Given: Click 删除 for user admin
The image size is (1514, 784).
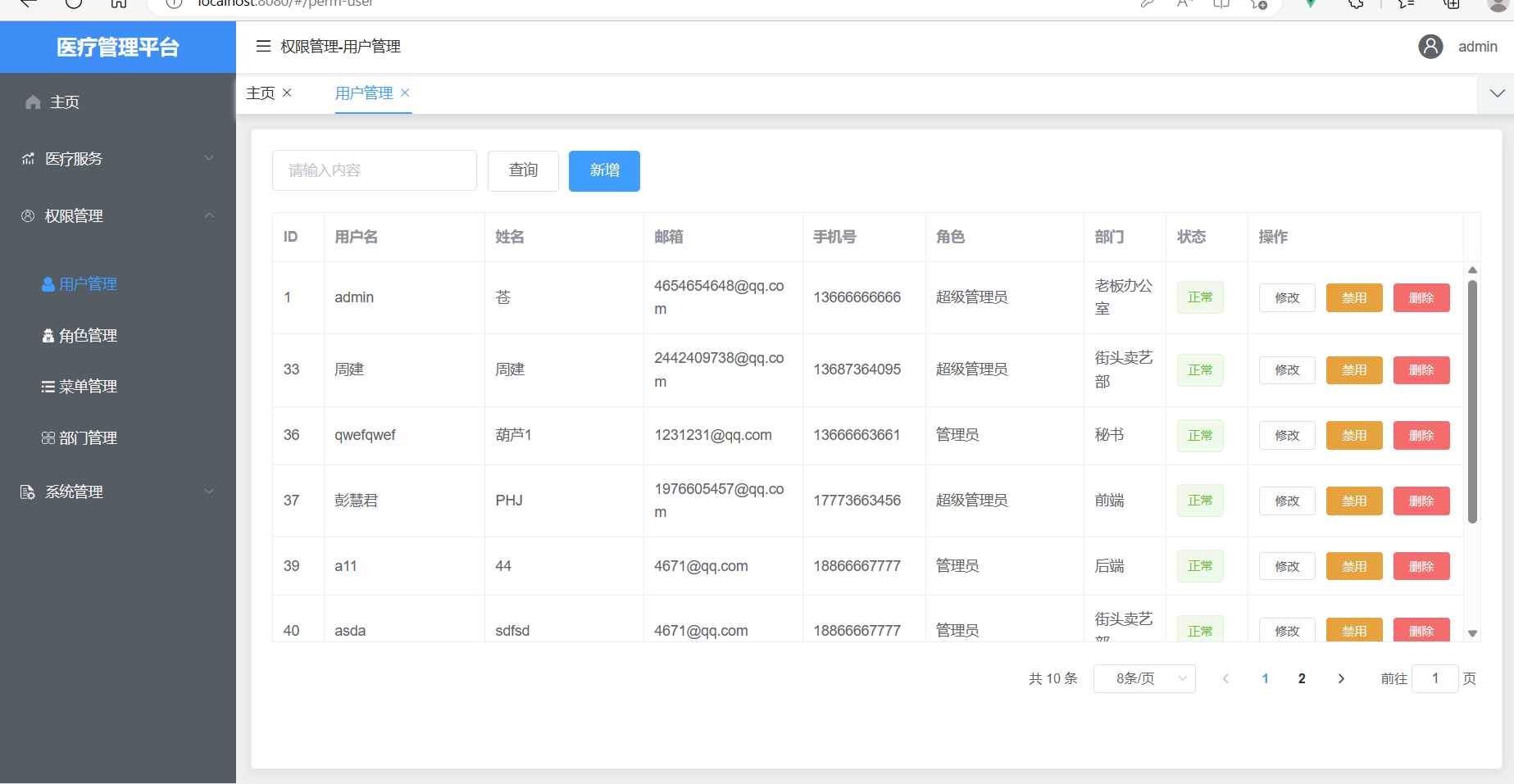Looking at the screenshot, I should tap(1421, 298).
